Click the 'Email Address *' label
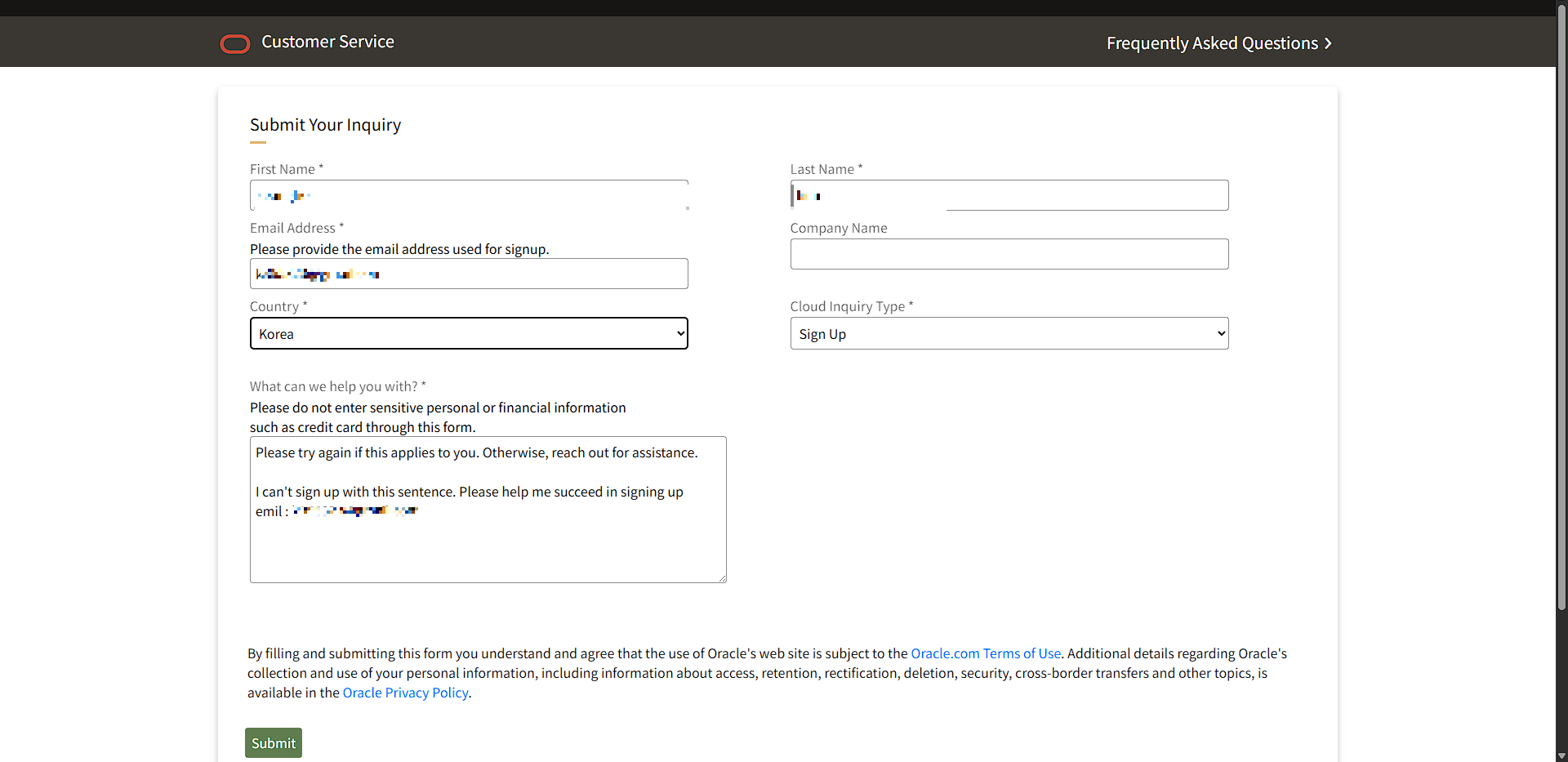 coord(296,228)
